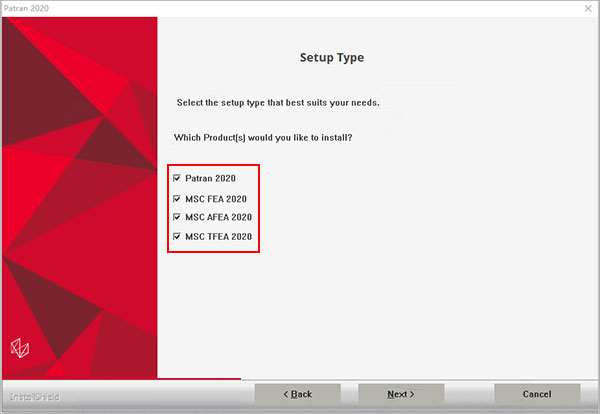Go back with the Back button

[297, 394]
